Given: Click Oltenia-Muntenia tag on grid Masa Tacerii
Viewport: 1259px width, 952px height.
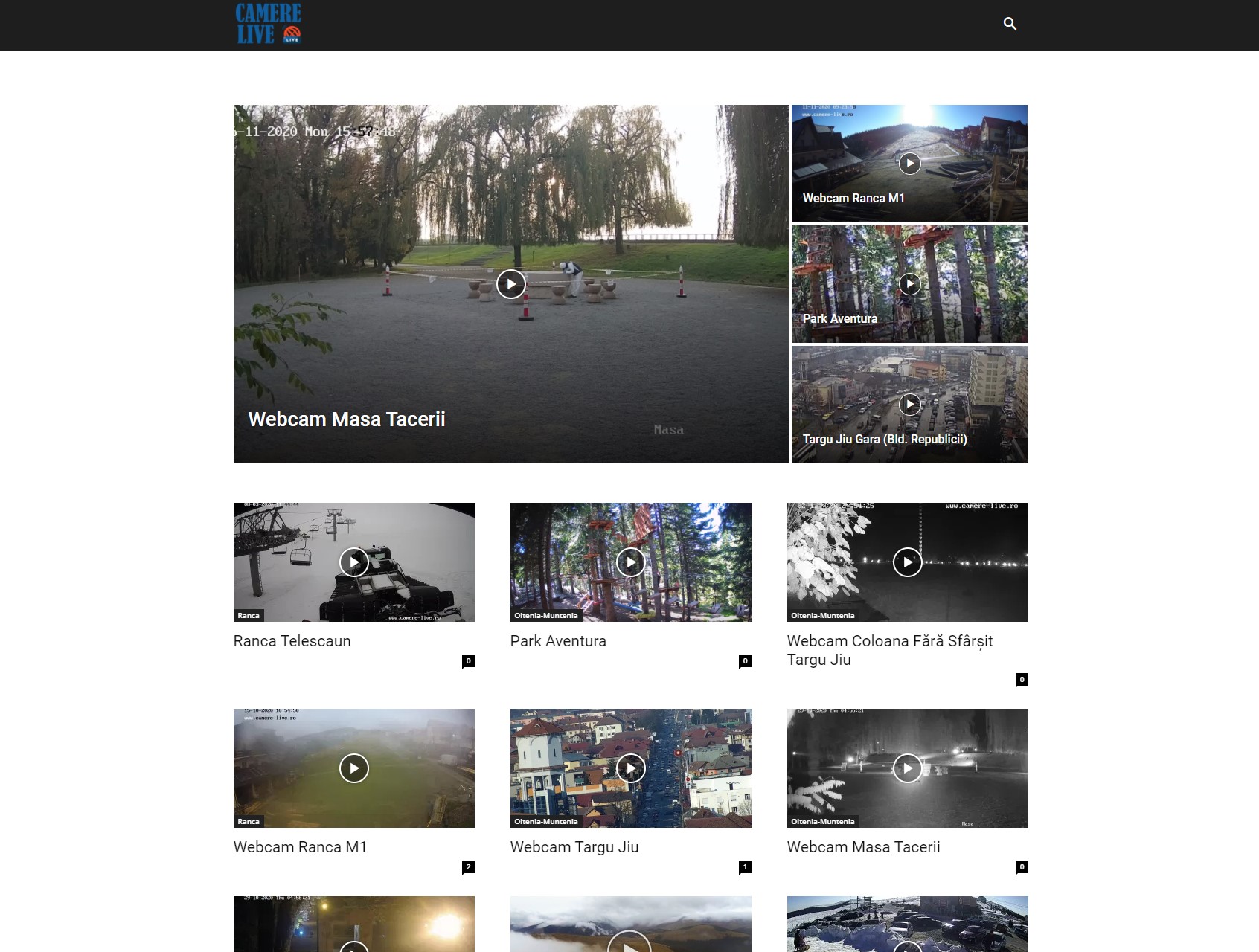Looking at the screenshot, I should [x=823, y=822].
